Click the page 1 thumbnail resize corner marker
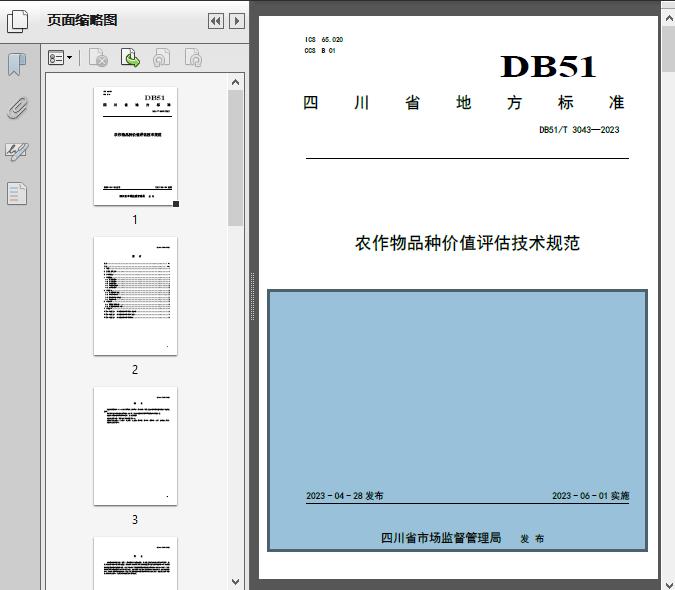This screenshot has width=675, height=590. point(176,204)
